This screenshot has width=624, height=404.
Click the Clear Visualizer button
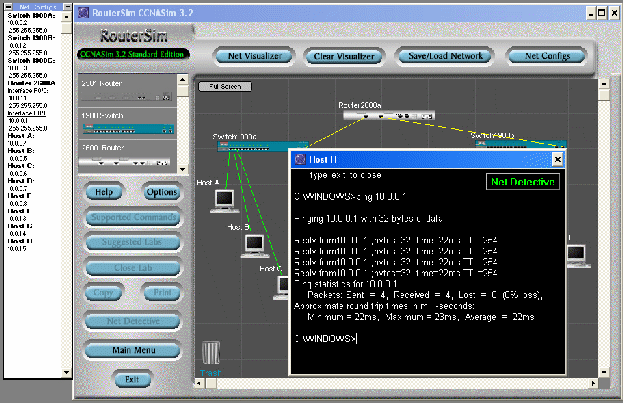(x=344, y=57)
